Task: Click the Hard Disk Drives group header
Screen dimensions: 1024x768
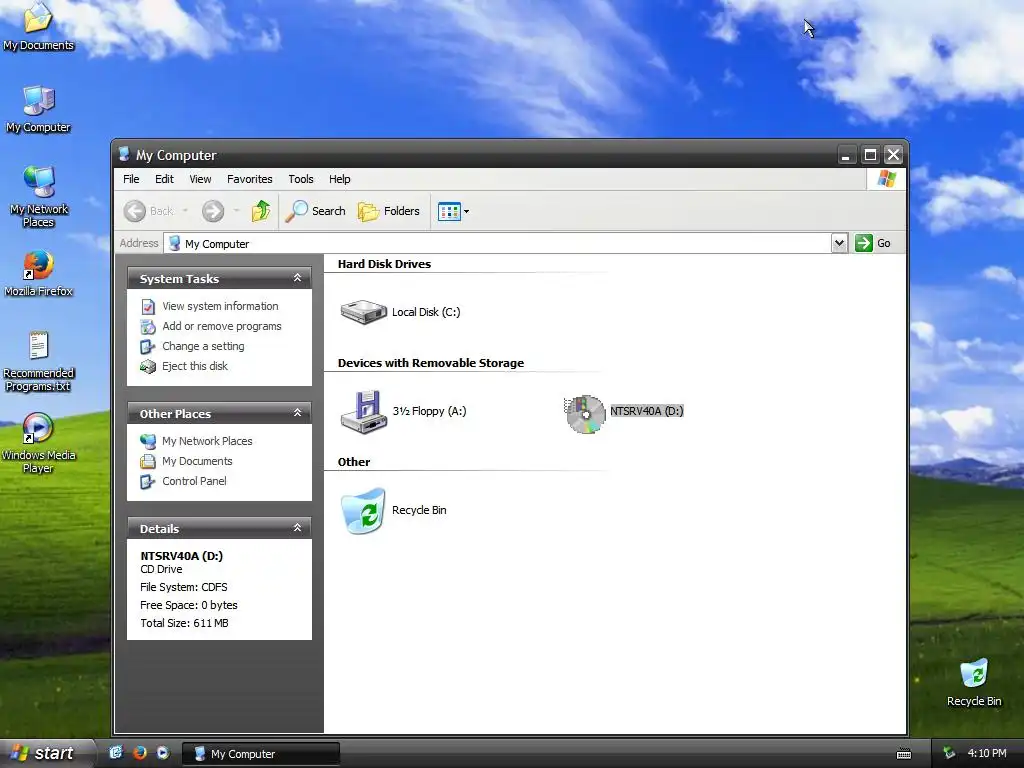Action: (384, 264)
